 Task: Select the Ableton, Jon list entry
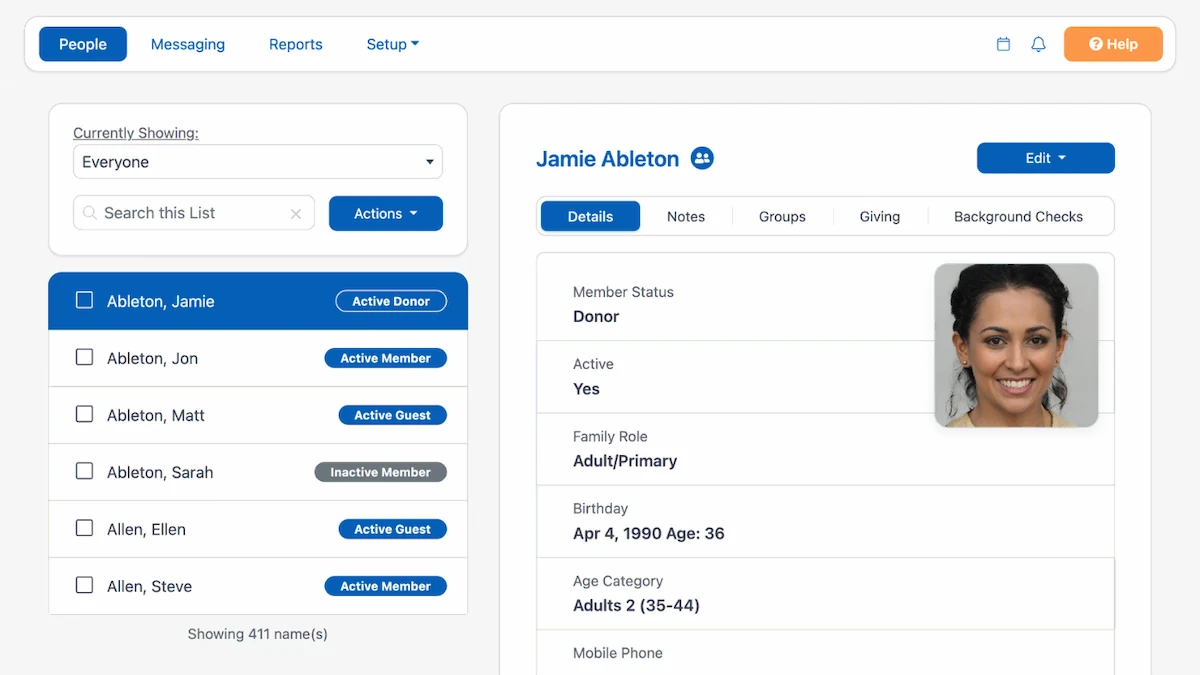(258, 358)
